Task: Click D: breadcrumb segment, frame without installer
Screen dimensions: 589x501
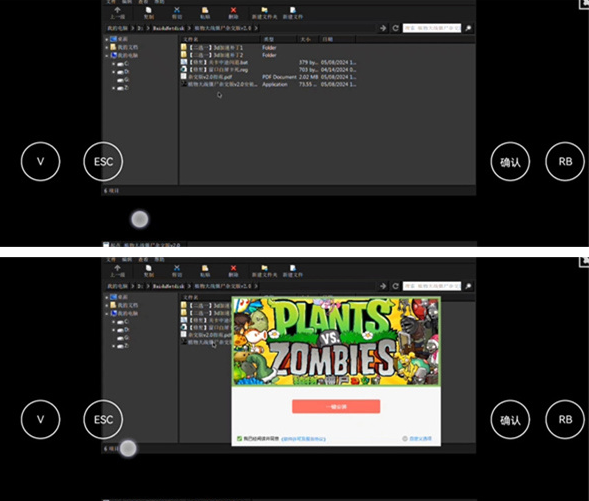Action: pyautogui.click(x=140, y=28)
